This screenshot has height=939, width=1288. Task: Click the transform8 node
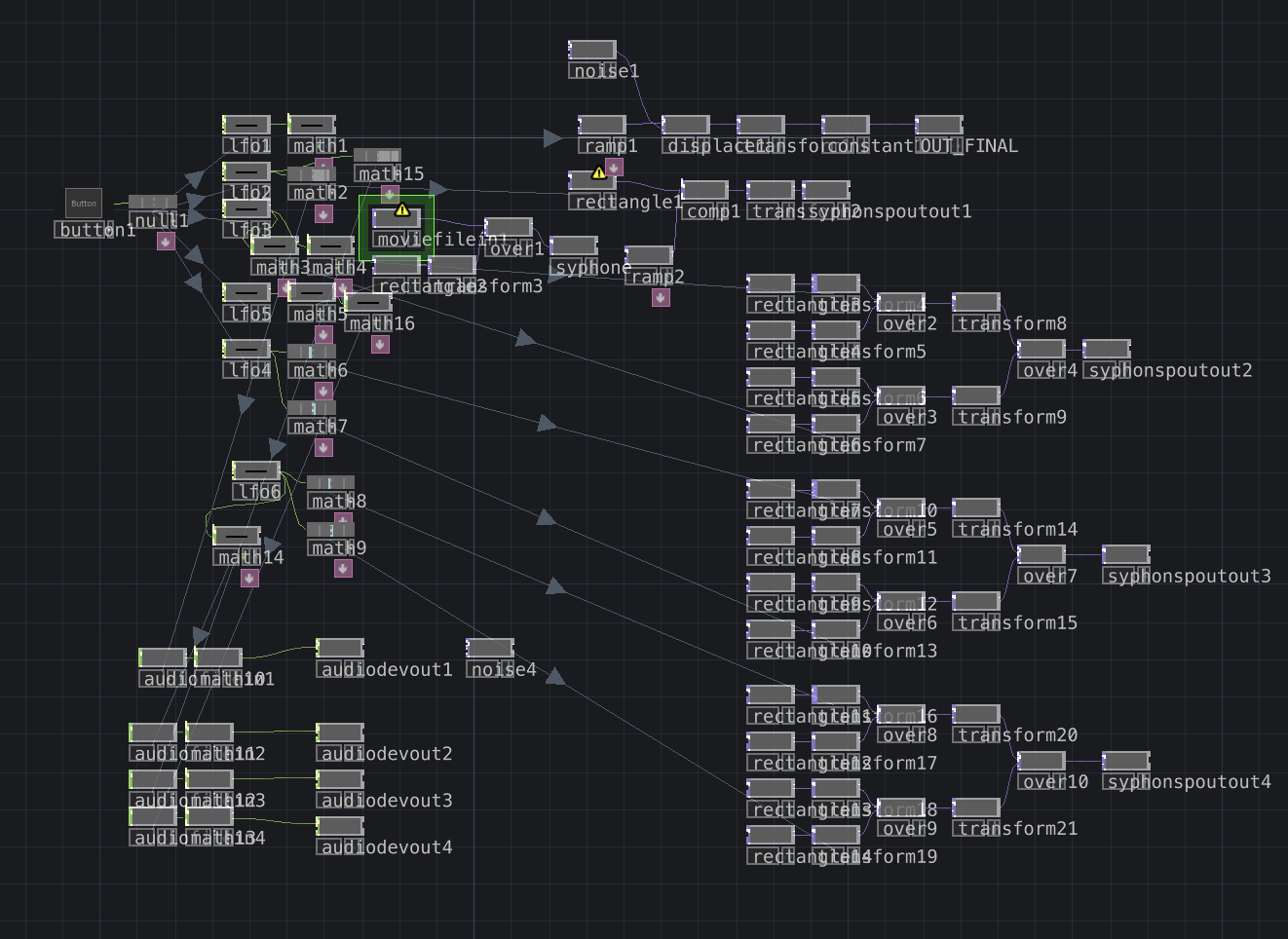click(976, 302)
